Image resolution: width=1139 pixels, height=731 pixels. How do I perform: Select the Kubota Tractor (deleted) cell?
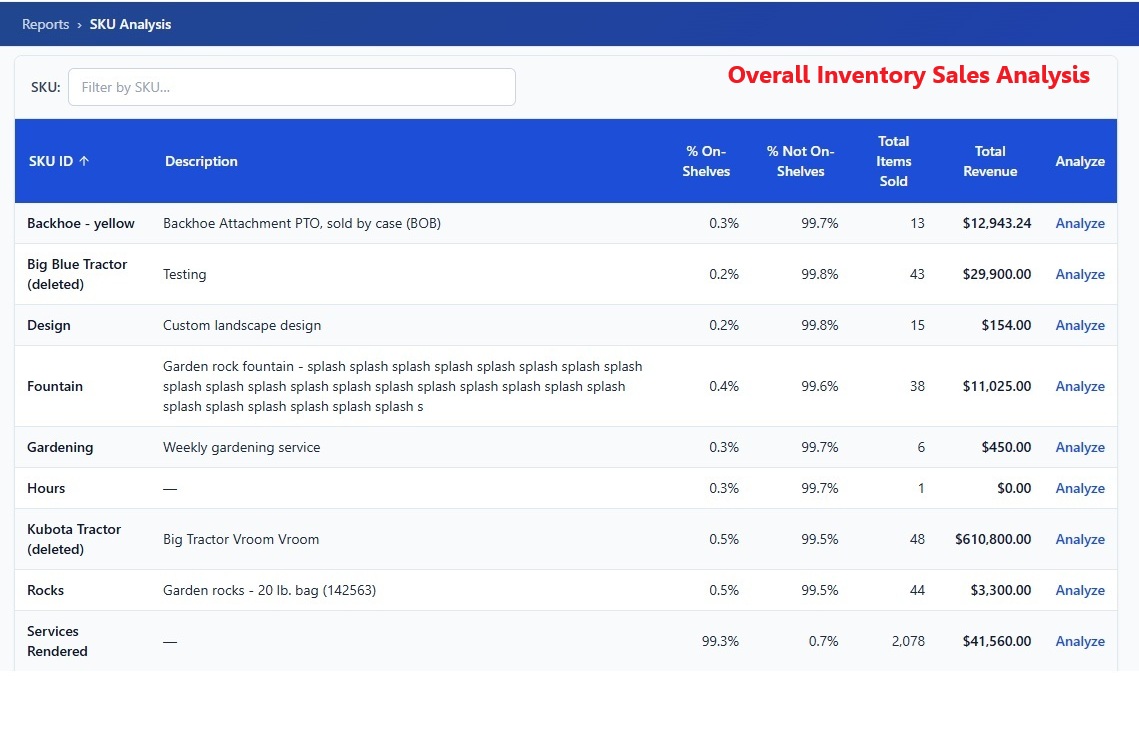(x=74, y=539)
